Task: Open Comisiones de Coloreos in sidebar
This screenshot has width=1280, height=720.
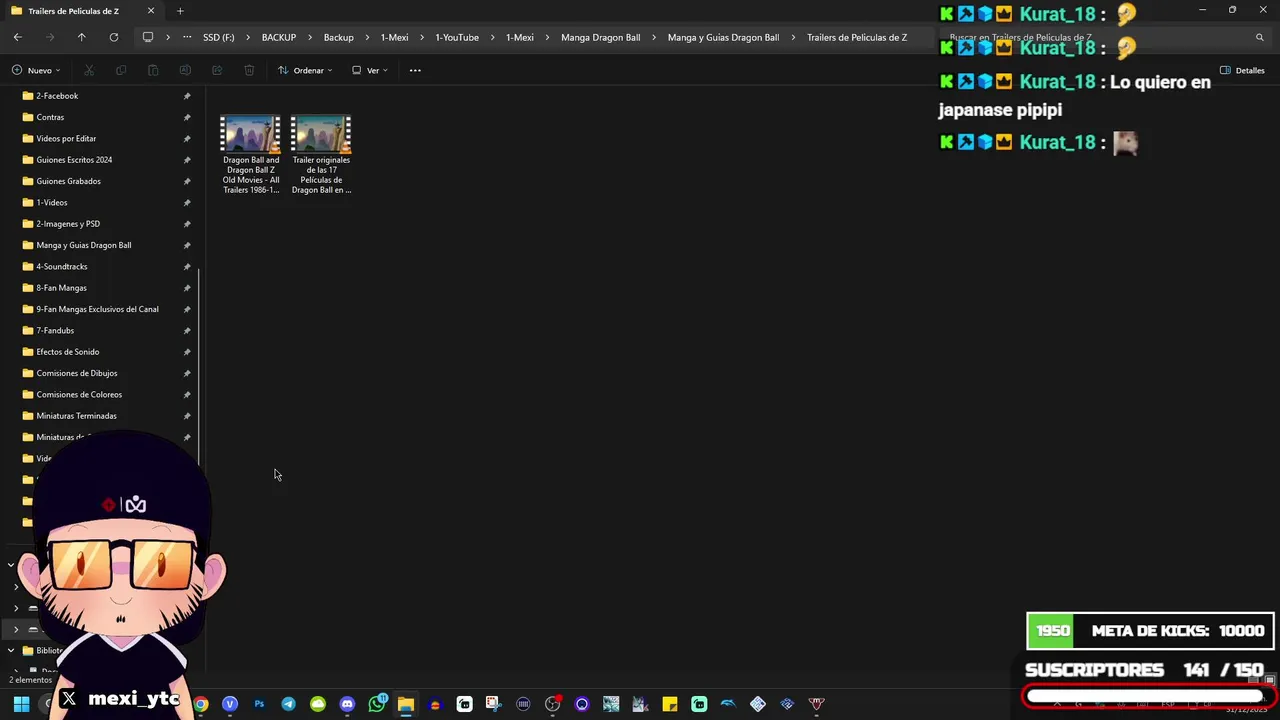Action: [x=79, y=395]
